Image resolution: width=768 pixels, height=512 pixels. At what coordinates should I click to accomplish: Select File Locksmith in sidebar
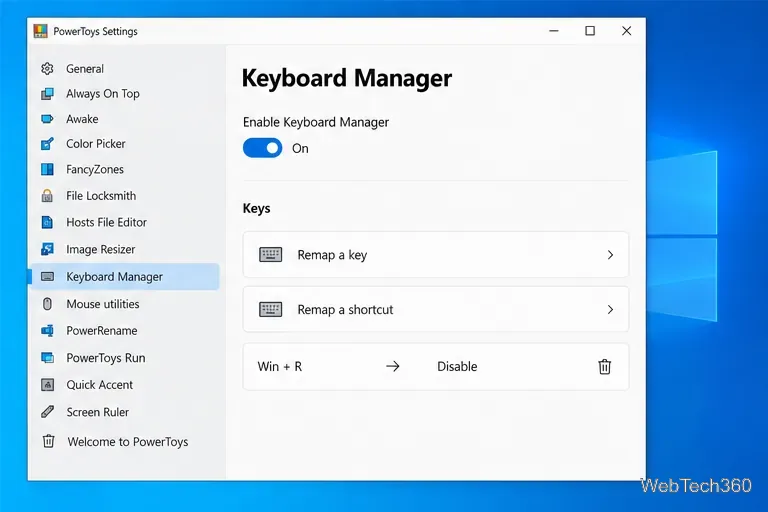pyautogui.click(x=101, y=195)
